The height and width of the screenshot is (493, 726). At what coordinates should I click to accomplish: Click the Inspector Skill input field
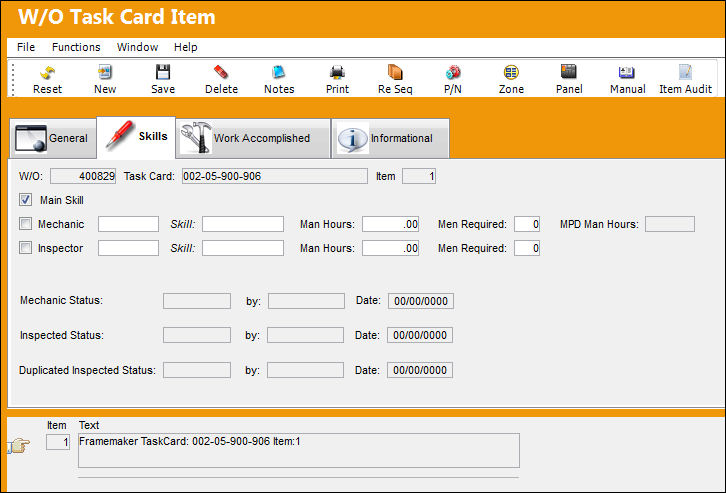[243, 248]
